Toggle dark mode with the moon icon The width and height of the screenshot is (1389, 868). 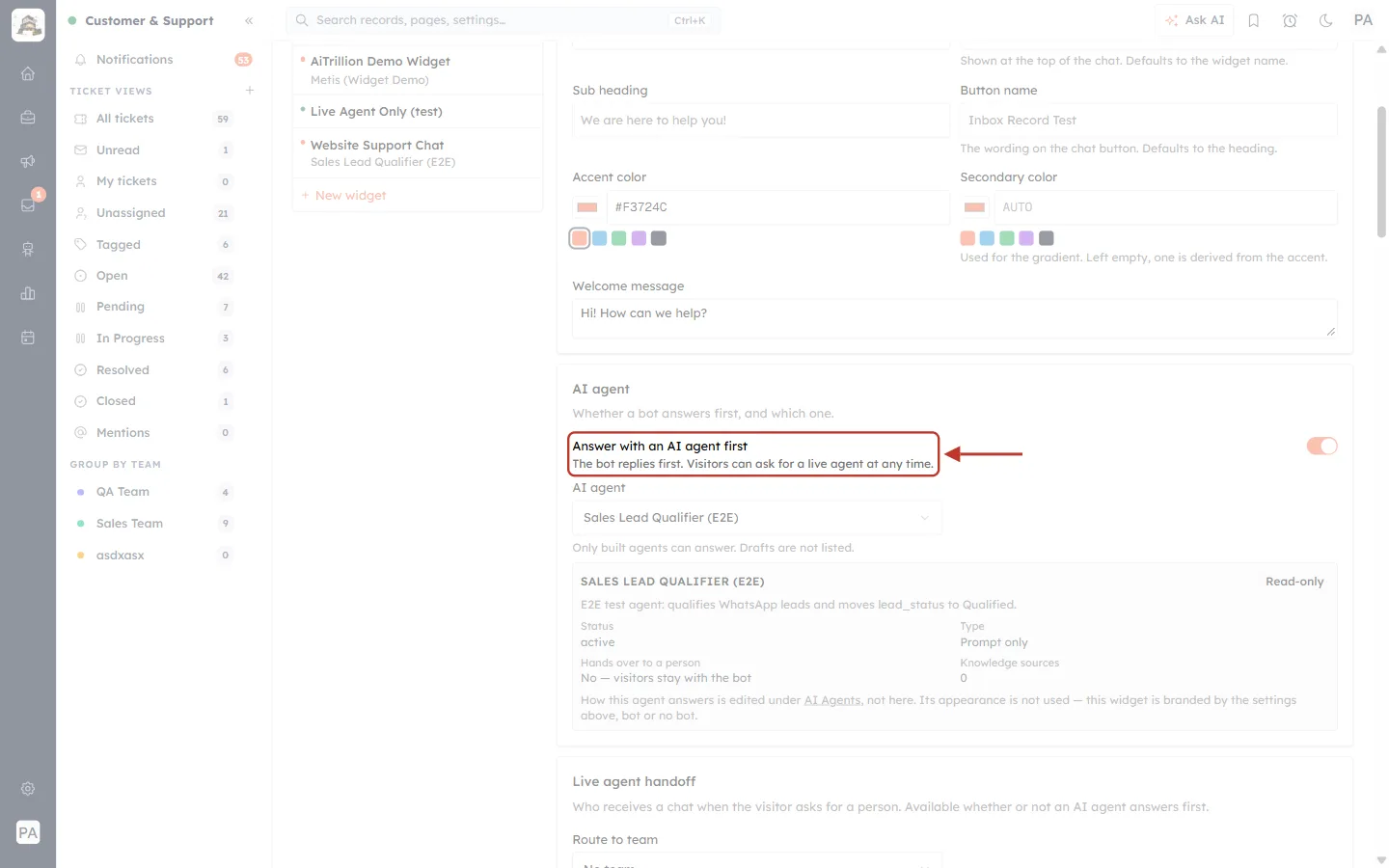[x=1326, y=20]
